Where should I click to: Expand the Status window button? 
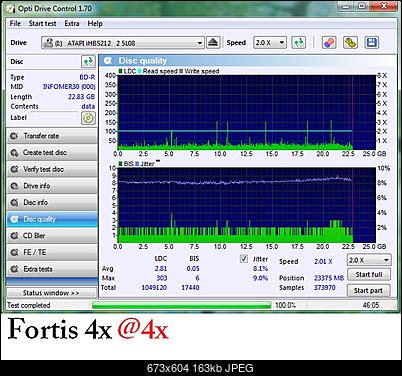click(51, 293)
